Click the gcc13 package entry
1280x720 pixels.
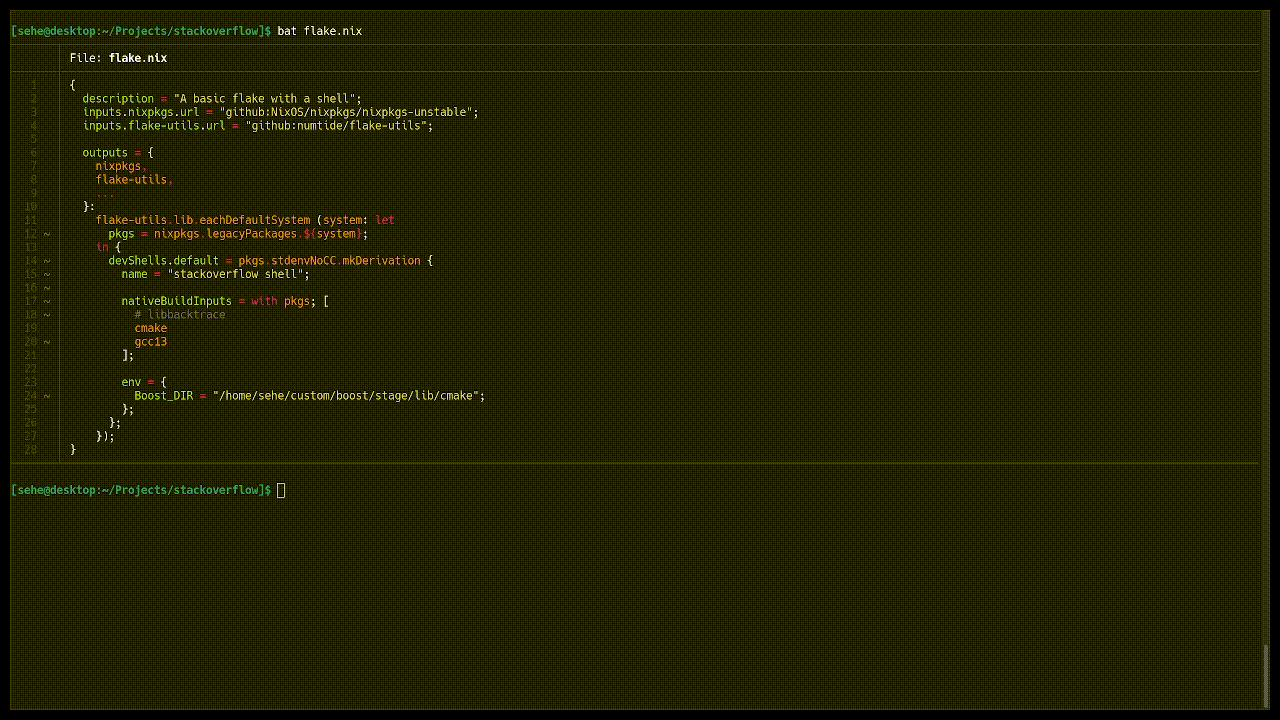(151, 342)
